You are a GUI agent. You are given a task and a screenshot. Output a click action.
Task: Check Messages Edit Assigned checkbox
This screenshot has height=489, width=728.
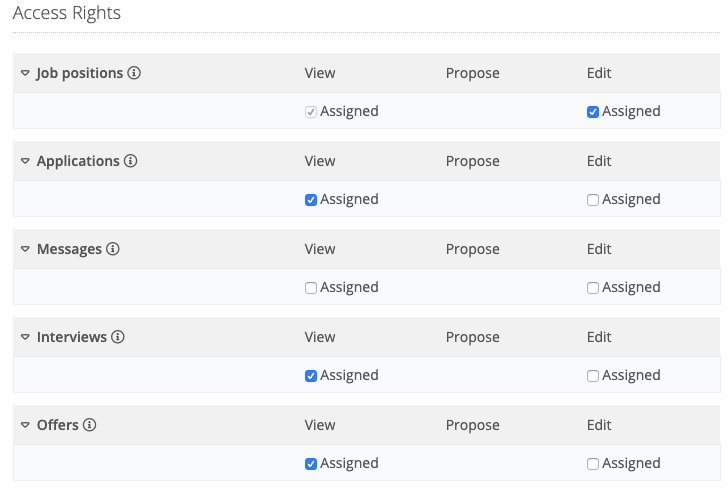(593, 288)
